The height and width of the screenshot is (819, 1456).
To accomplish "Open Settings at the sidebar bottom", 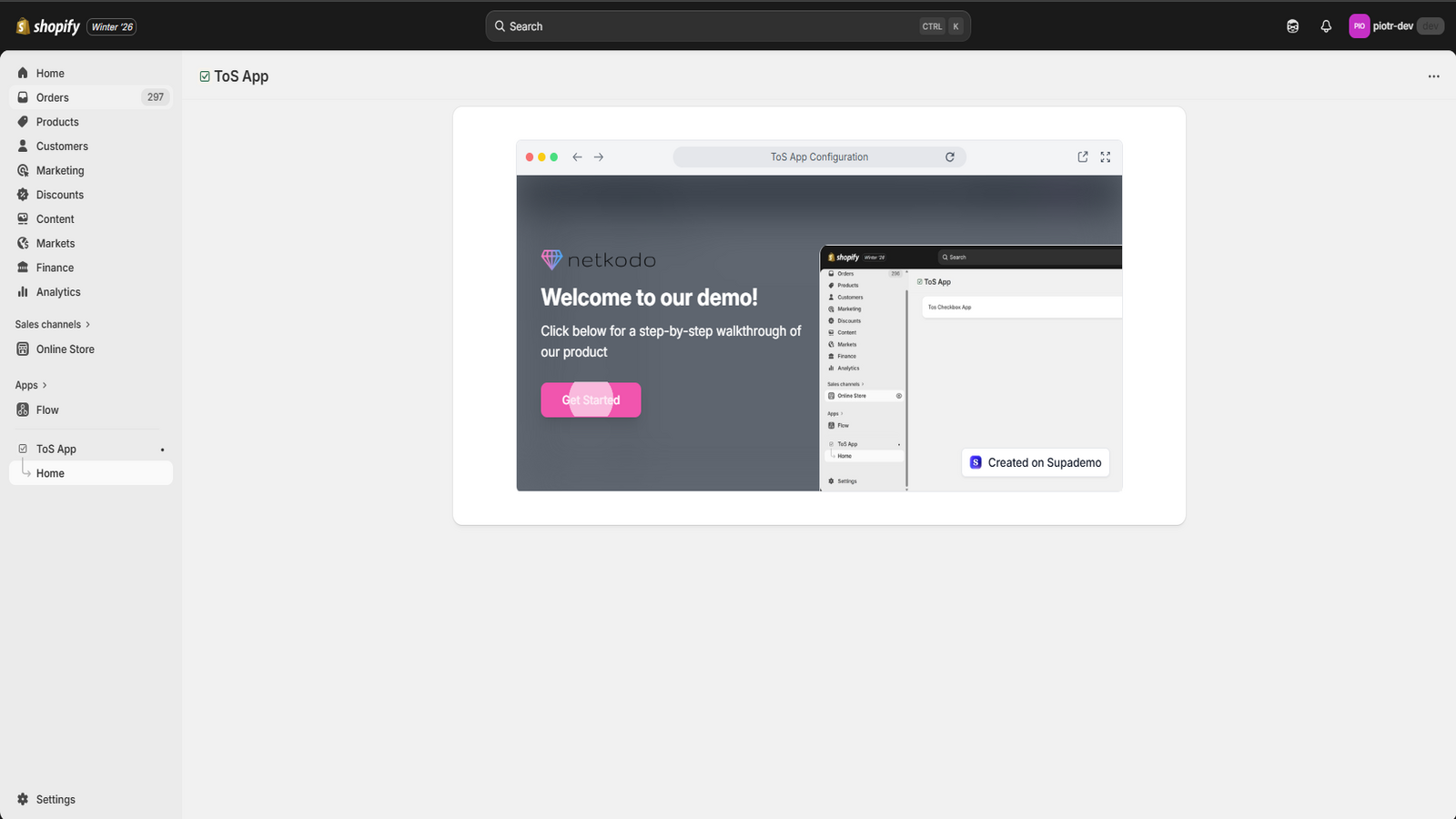I will [x=91, y=800].
